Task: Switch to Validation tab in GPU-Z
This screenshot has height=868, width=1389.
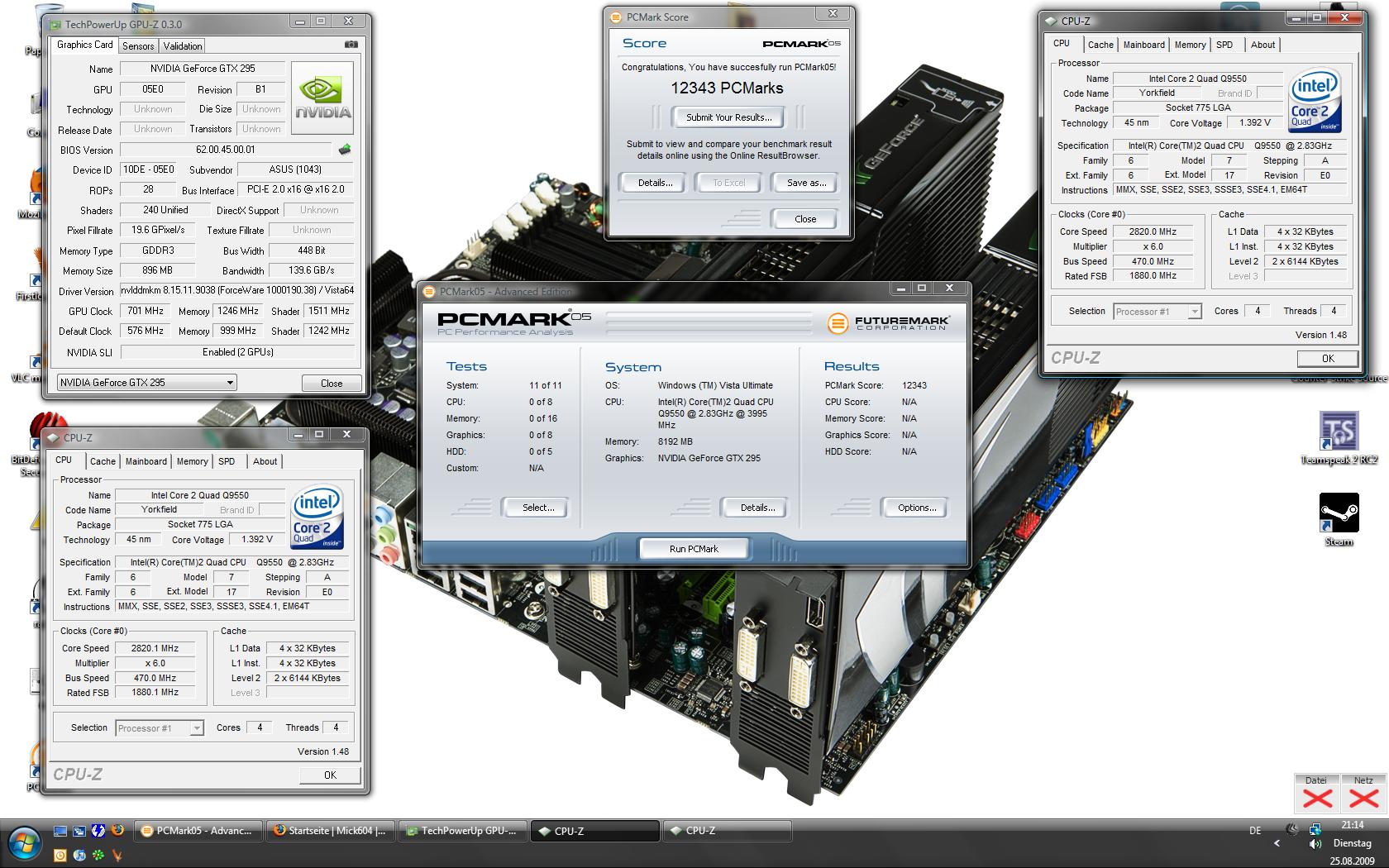Action: (182, 46)
